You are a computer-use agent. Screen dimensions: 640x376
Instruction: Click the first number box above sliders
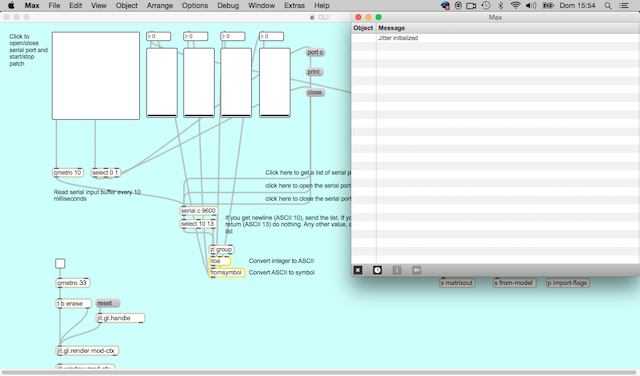tap(158, 36)
